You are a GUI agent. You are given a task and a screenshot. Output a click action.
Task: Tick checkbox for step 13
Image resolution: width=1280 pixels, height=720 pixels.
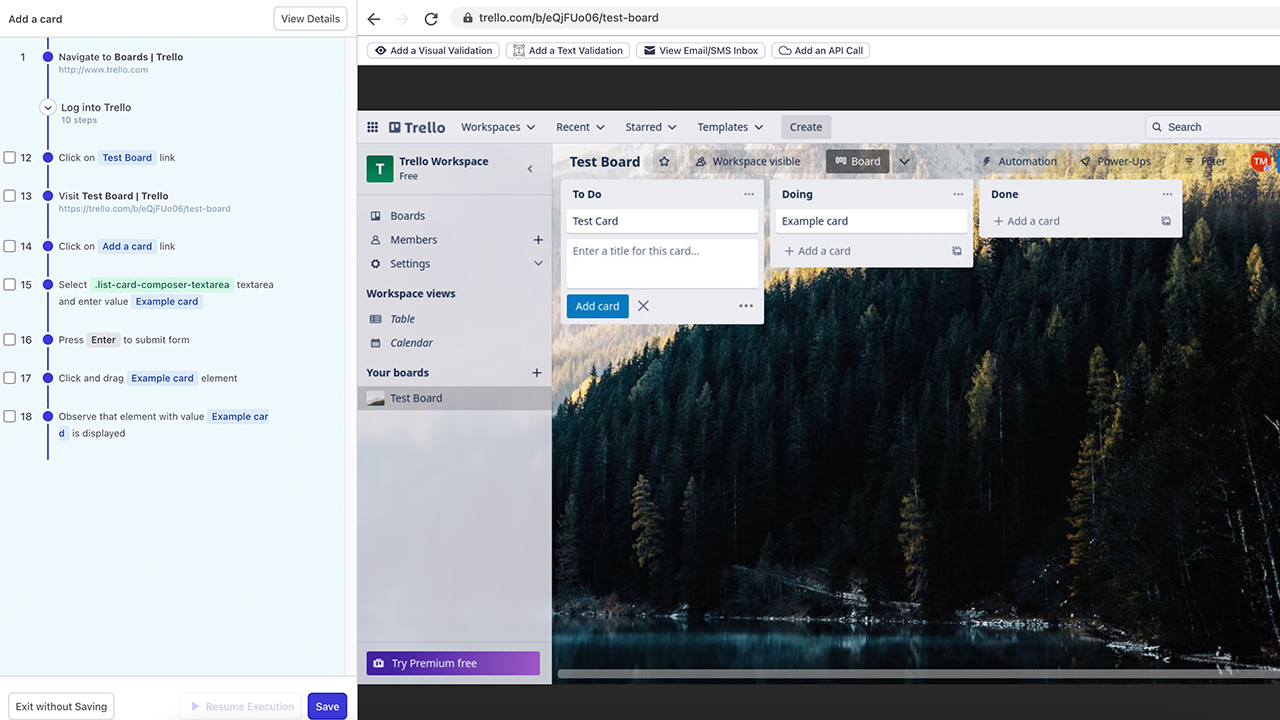pyautogui.click(x=9, y=196)
